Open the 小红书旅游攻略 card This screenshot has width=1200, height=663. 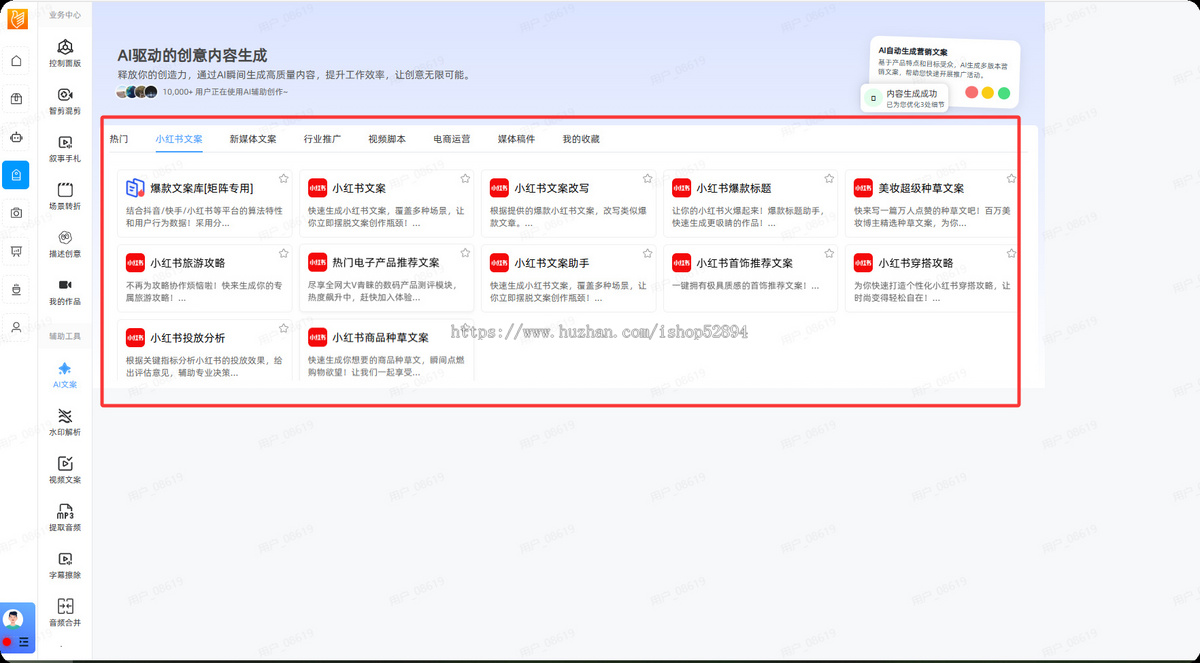coord(204,278)
